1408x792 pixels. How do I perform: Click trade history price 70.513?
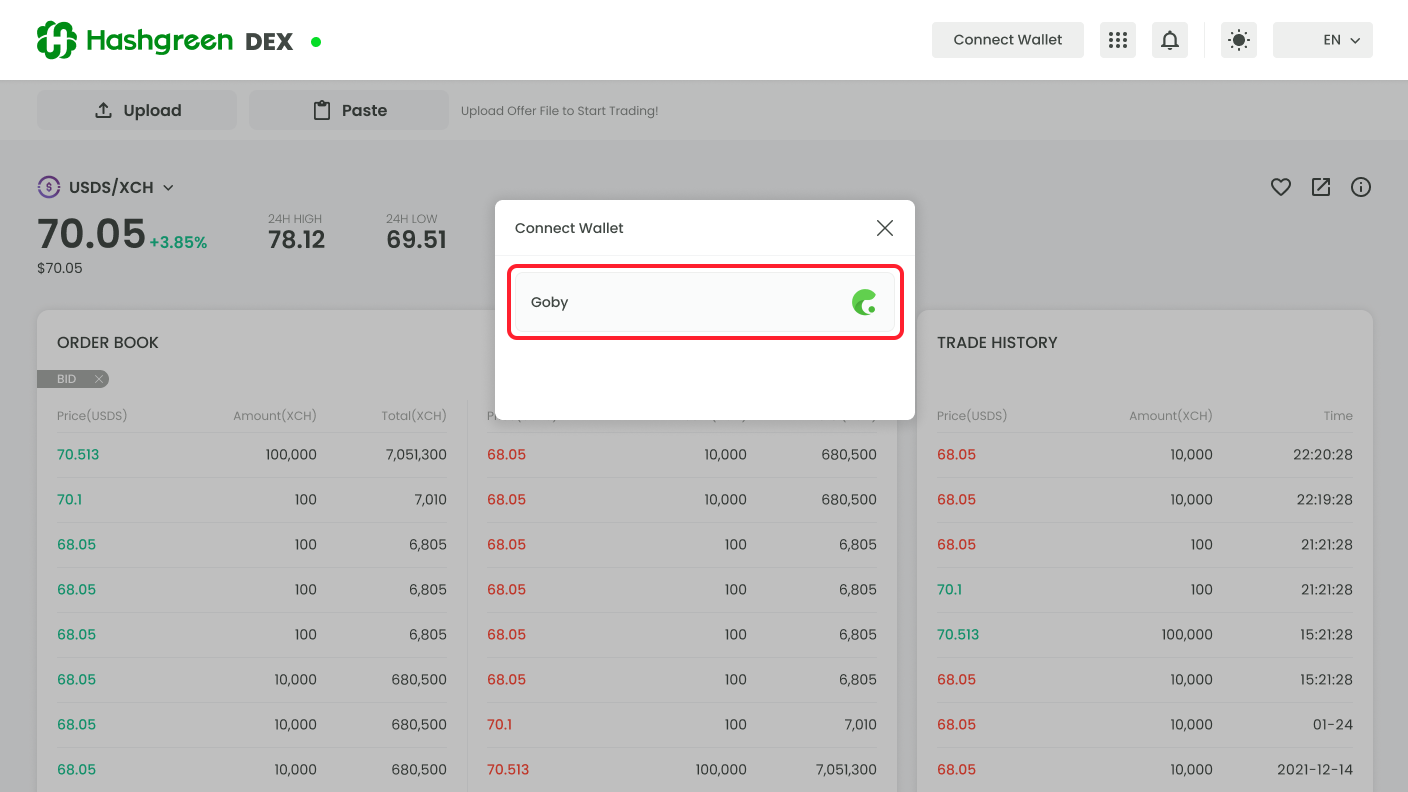point(958,634)
